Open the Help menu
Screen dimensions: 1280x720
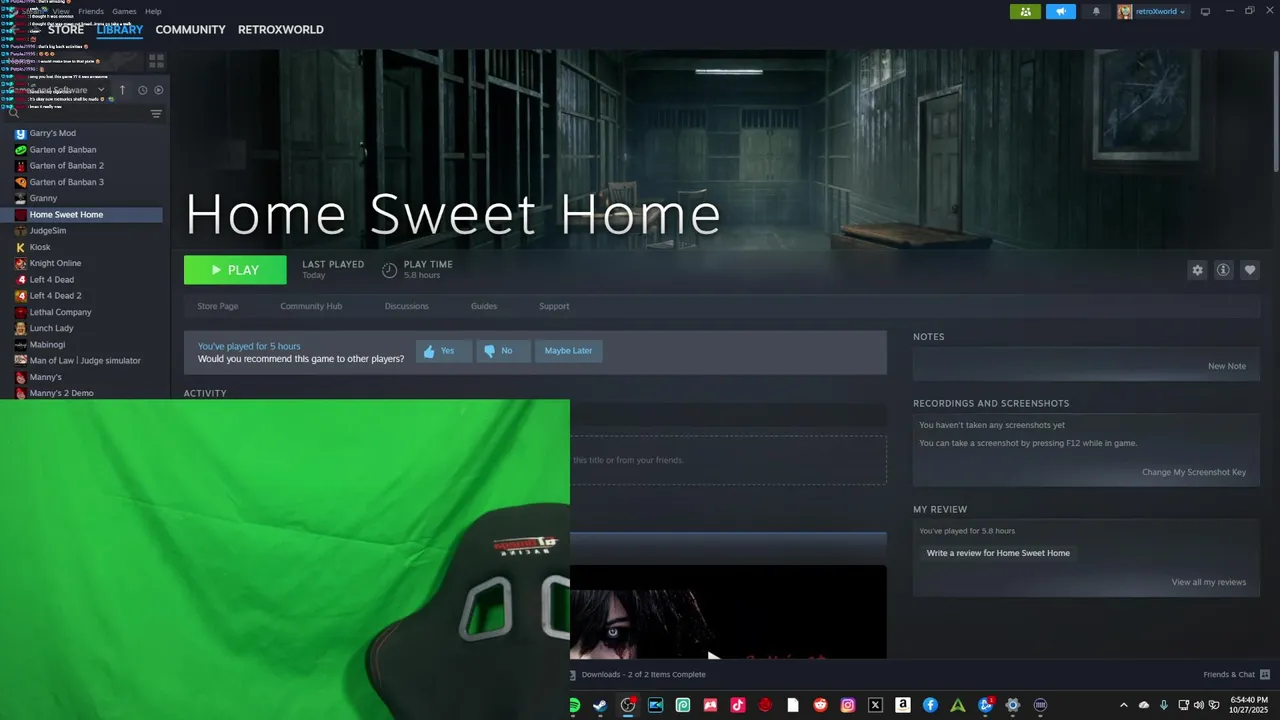coord(153,11)
